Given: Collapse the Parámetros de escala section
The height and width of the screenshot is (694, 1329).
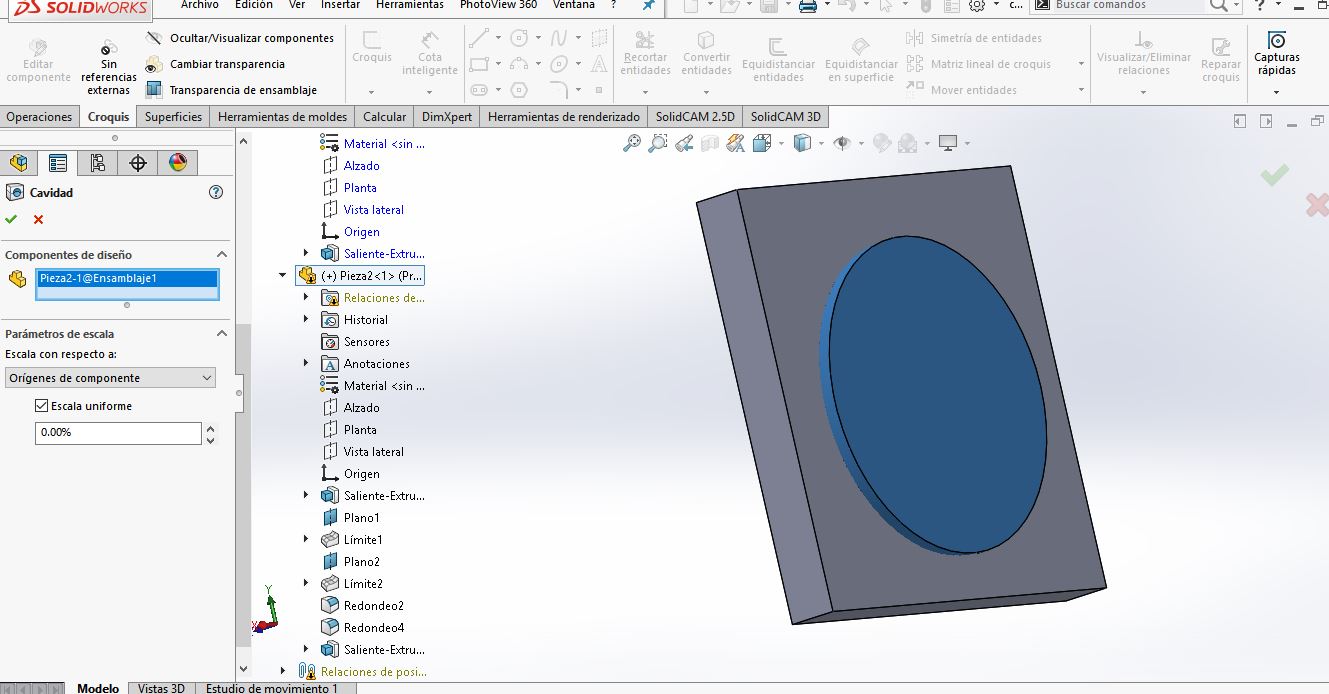Looking at the screenshot, I should (x=222, y=334).
